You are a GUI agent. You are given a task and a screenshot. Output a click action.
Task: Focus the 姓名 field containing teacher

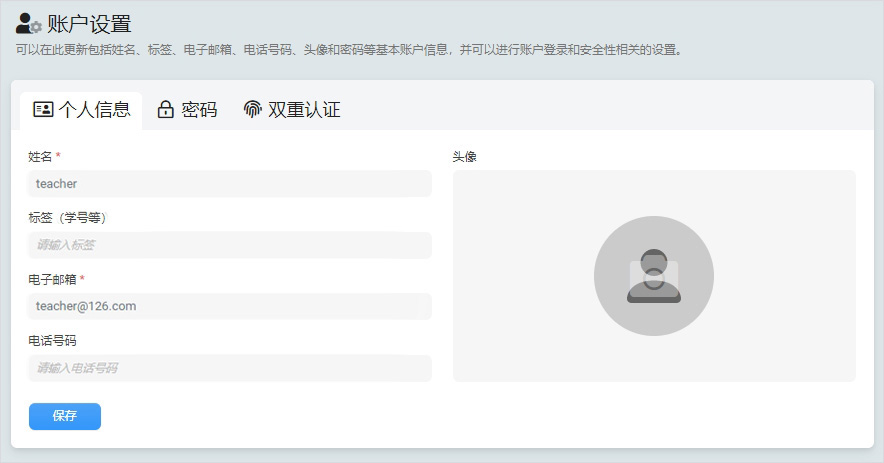[x=230, y=184]
